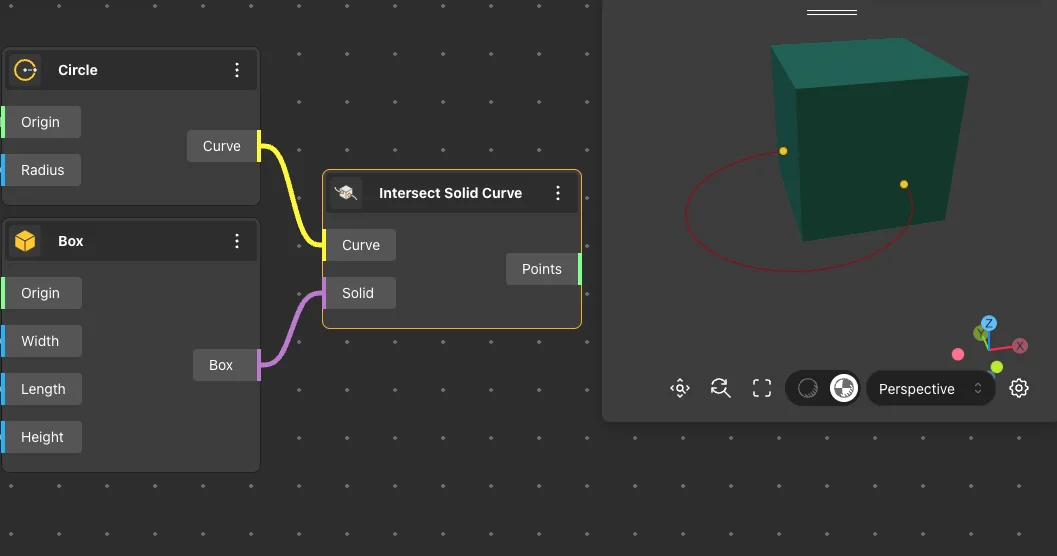The height and width of the screenshot is (556, 1057).
Task: Click the green cube in the 3D viewport
Action: tap(865, 150)
